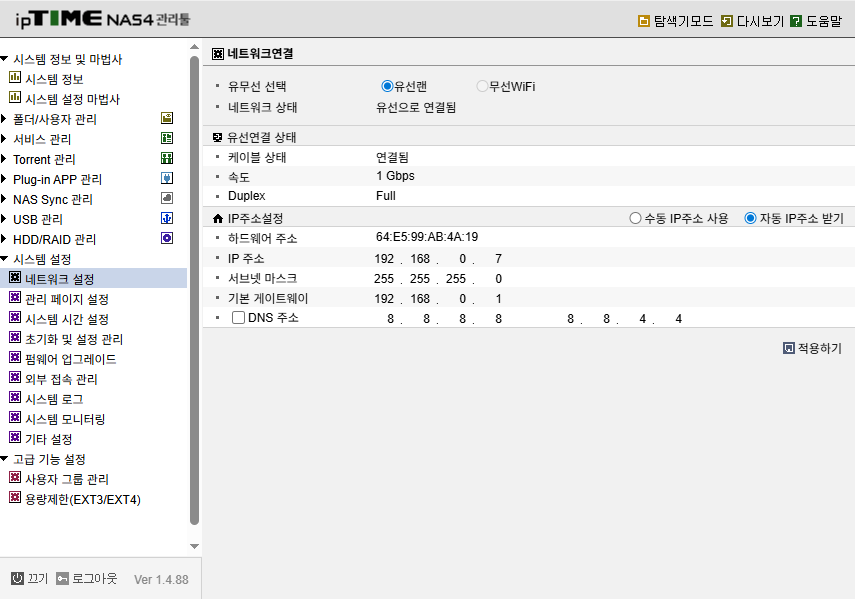Collapse the 시스템 설정 section arrow
The height and width of the screenshot is (599, 855).
pos(4,258)
